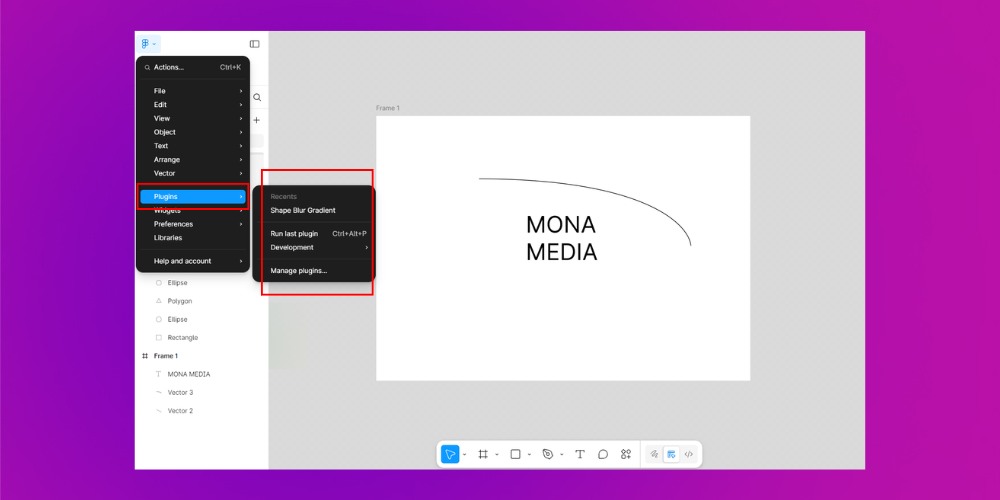Open shape tools dropdown arrow
Screen dimensions: 1000x500
coord(529,455)
